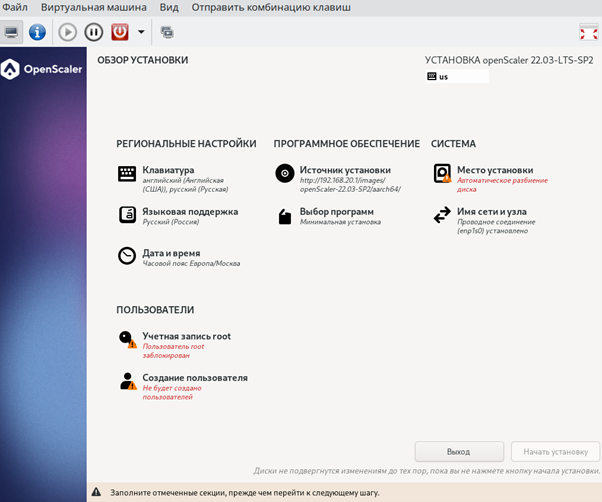This screenshot has width=602, height=502.
Task: Open Место установки settings label
Action: click(x=495, y=170)
